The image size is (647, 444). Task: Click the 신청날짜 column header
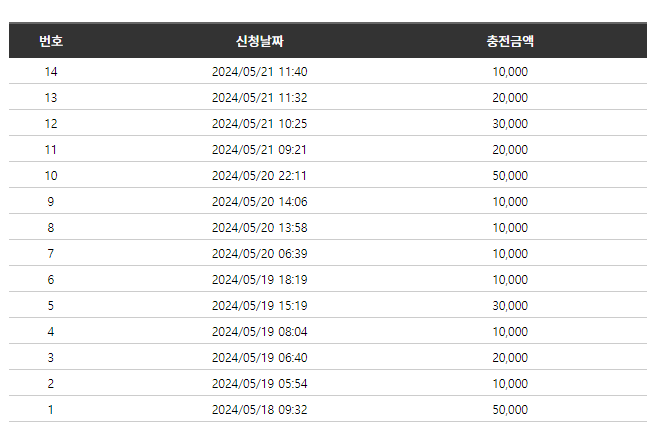[259, 41]
